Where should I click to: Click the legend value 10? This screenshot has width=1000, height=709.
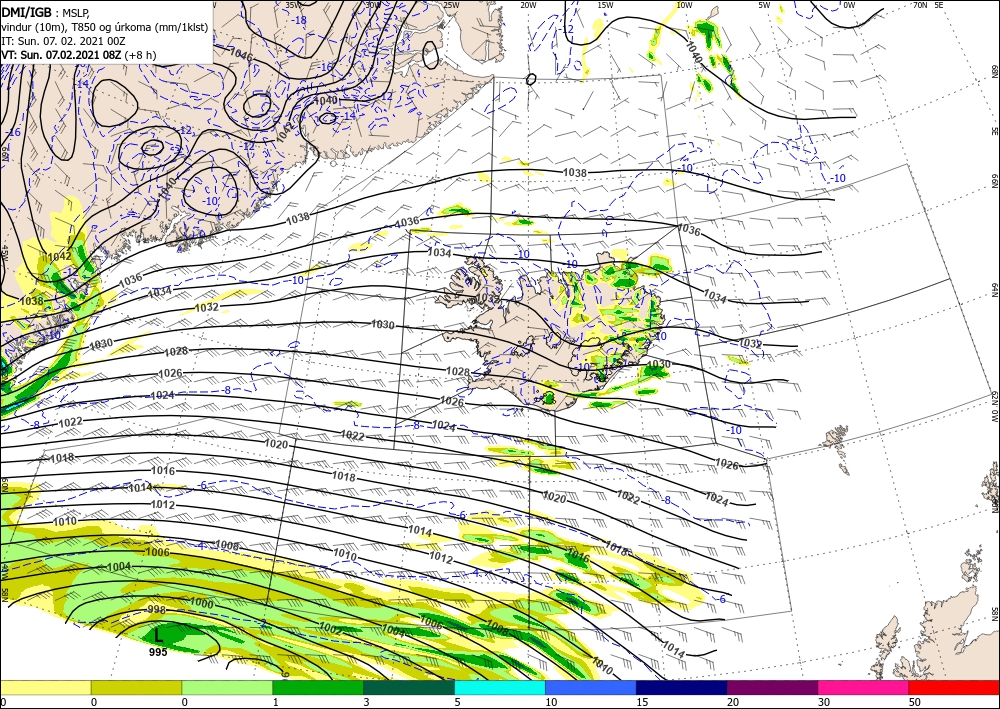[x=551, y=703]
